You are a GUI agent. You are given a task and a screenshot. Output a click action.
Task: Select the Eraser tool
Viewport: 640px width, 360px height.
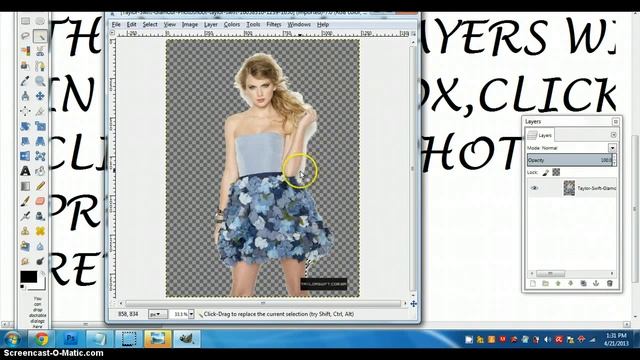40,201
